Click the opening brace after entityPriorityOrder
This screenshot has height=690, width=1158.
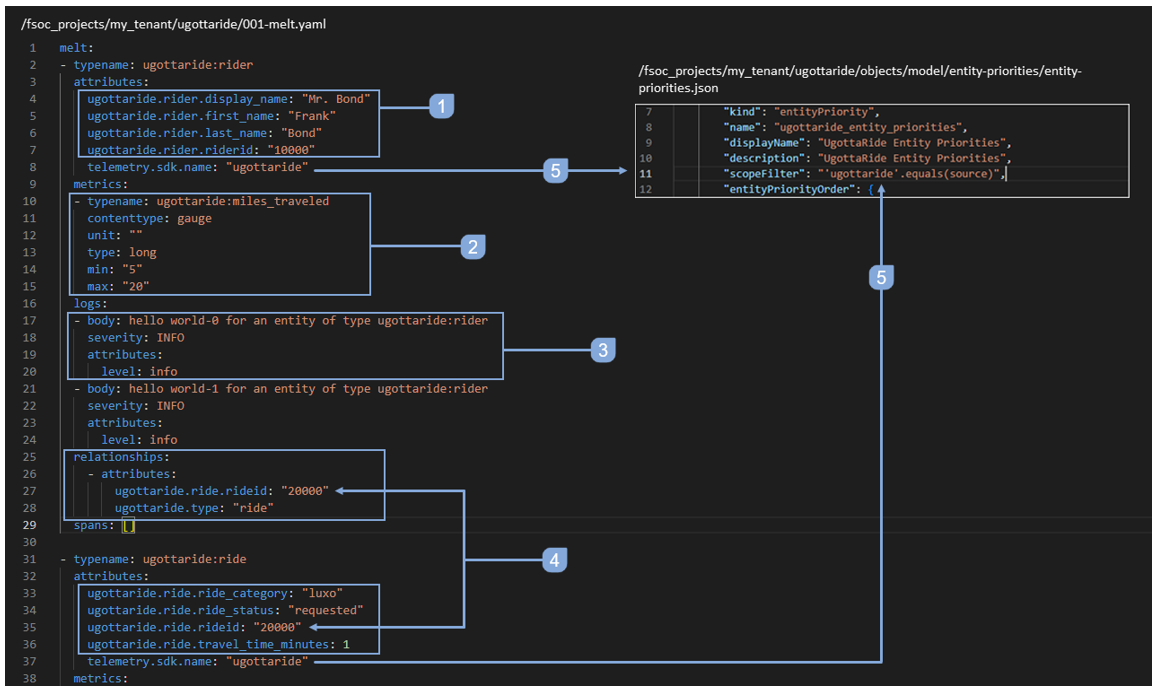[872, 189]
